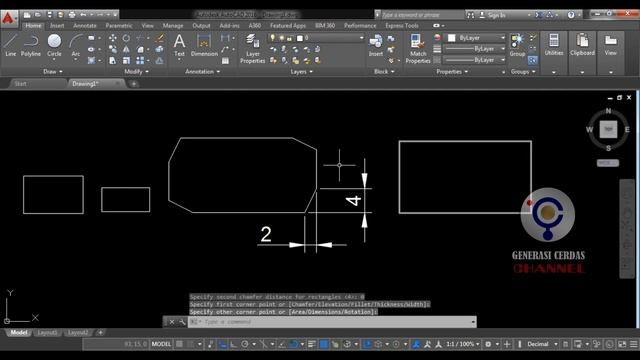Open the Customization menu in status bar
This screenshot has width=640, height=360.
[633, 344]
